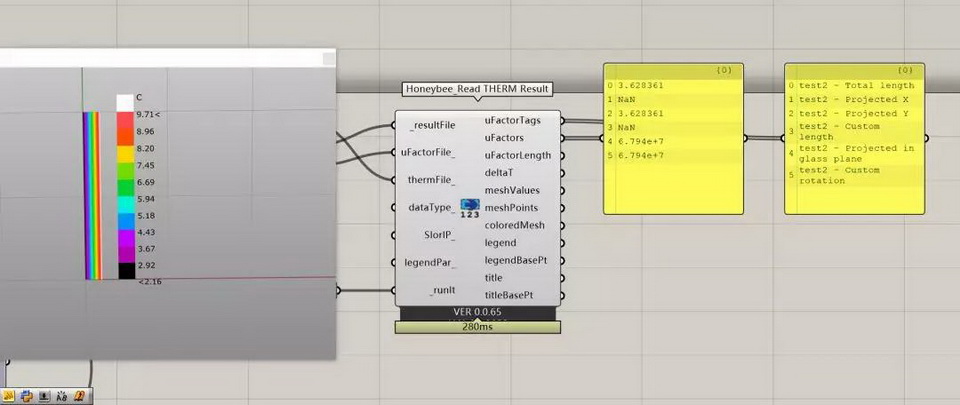Click the coloredMesh output parameter
This screenshot has height=405, width=960.
tap(514, 225)
